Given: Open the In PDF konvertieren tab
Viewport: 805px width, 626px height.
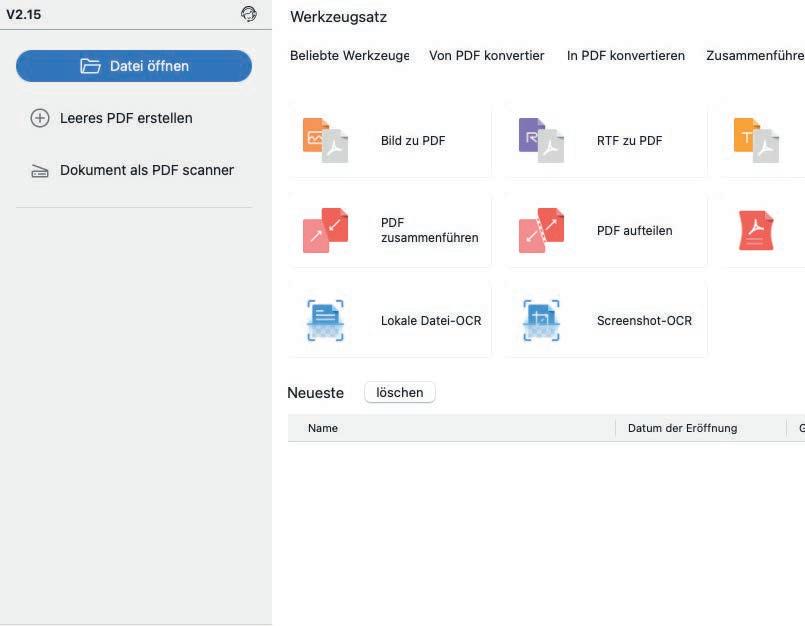Looking at the screenshot, I should [x=626, y=55].
